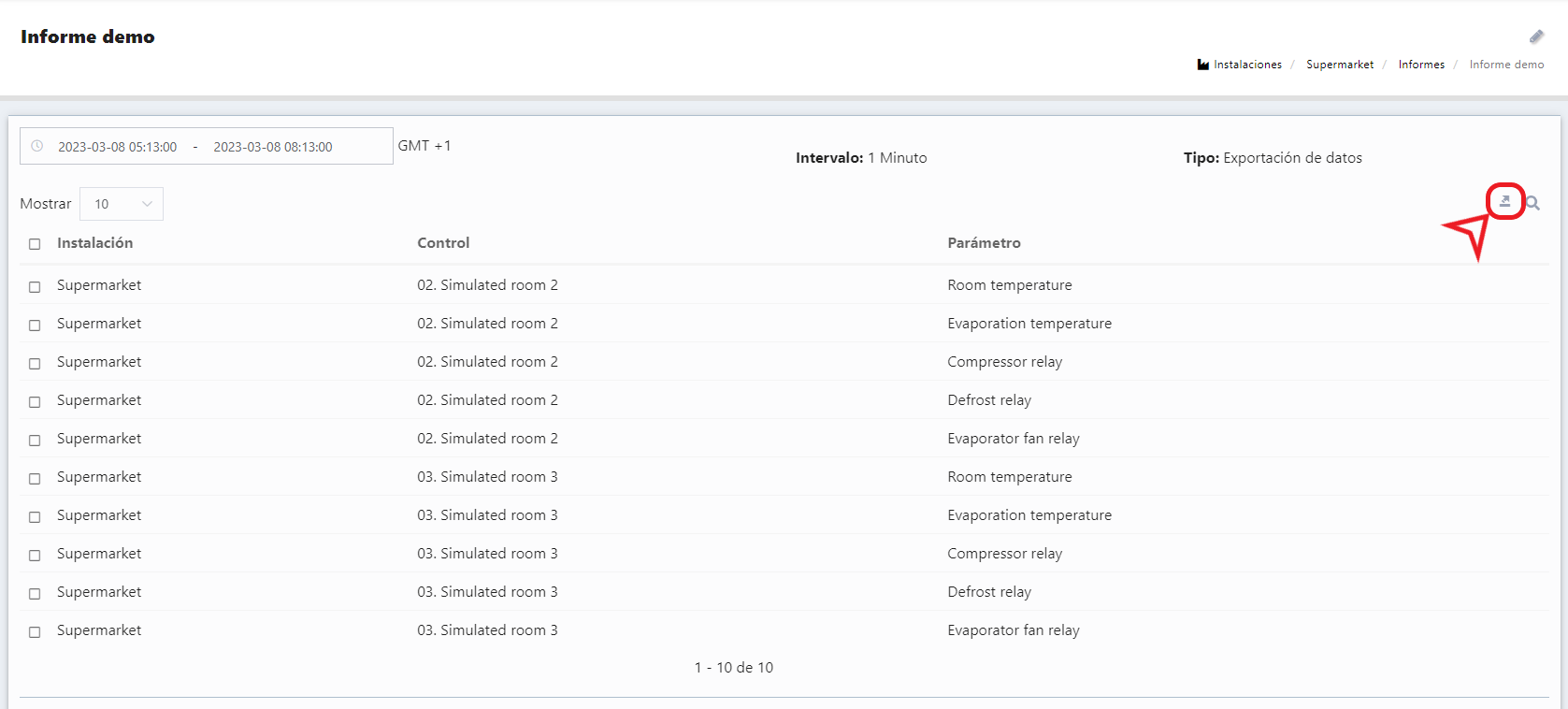Open the Supermarket breadcrumb link

click(1339, 65)
